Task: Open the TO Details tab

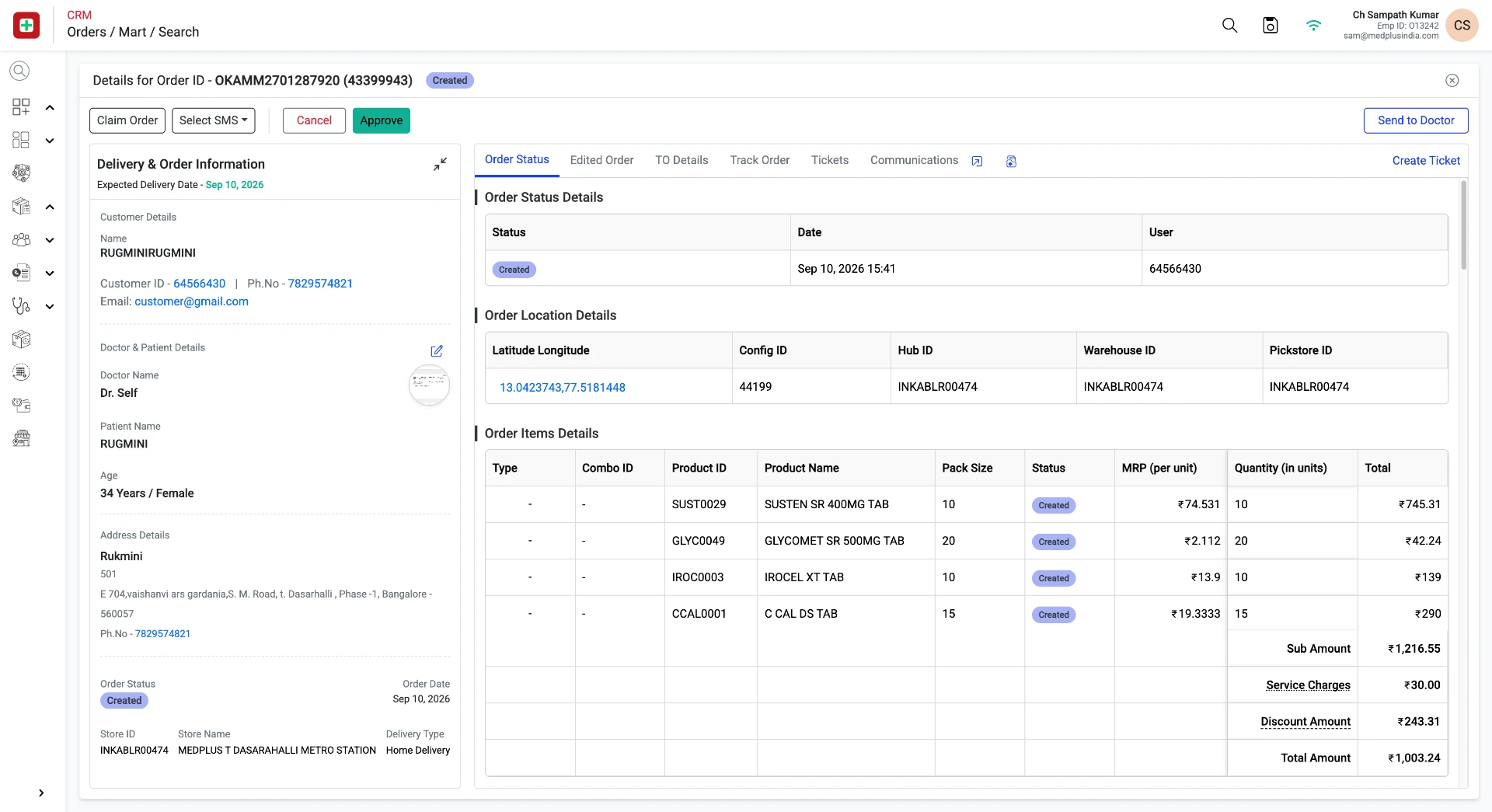Action: click(x=682, y=160)
